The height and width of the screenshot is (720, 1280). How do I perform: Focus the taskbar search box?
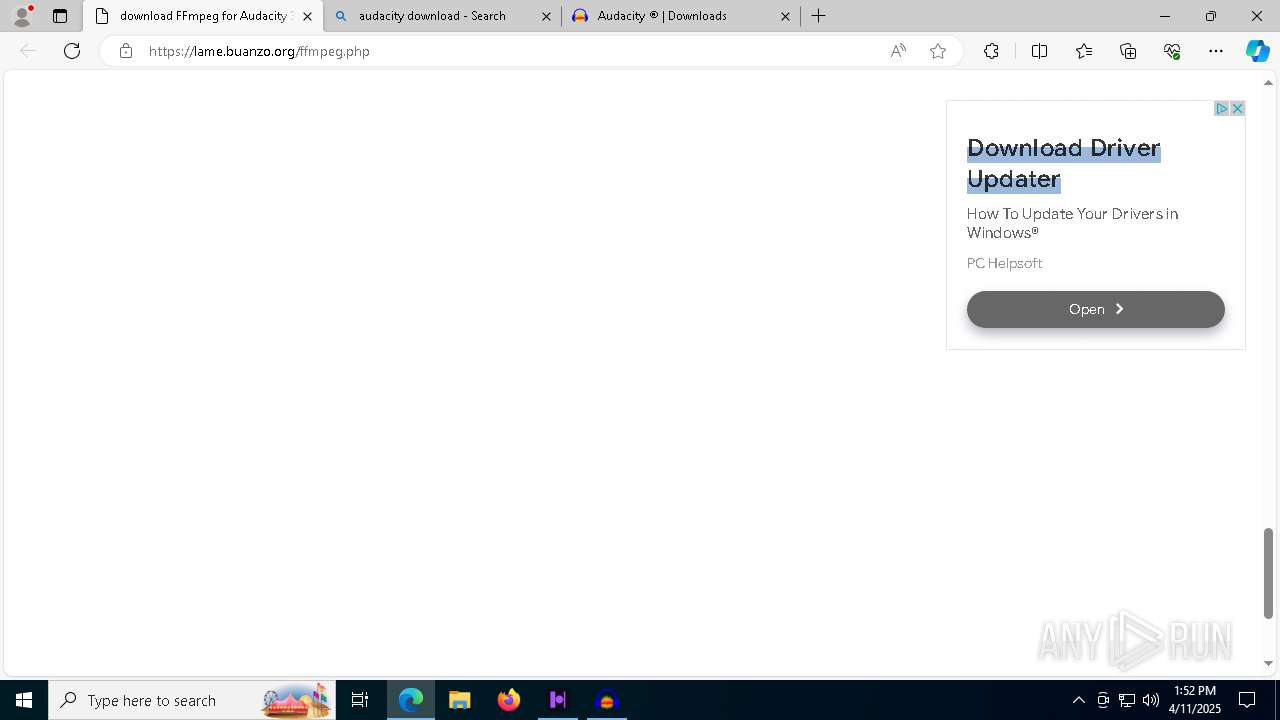[192, 700]
